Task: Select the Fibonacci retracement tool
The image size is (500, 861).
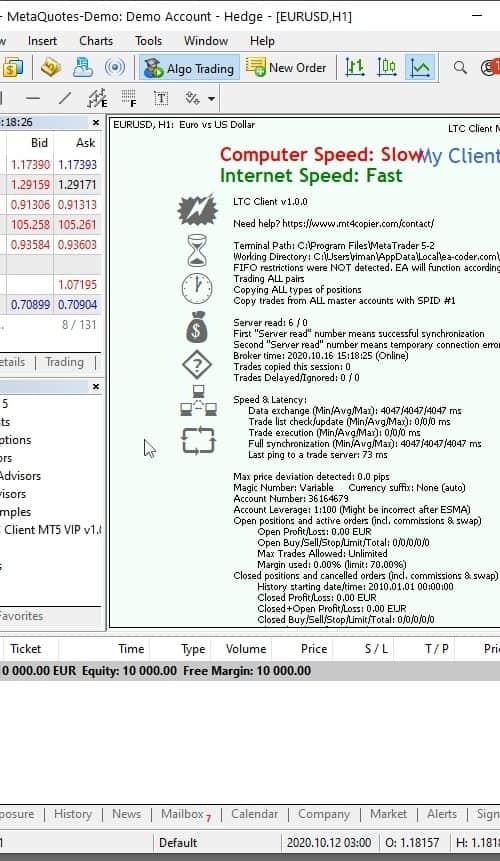Action: click(129, 99)
